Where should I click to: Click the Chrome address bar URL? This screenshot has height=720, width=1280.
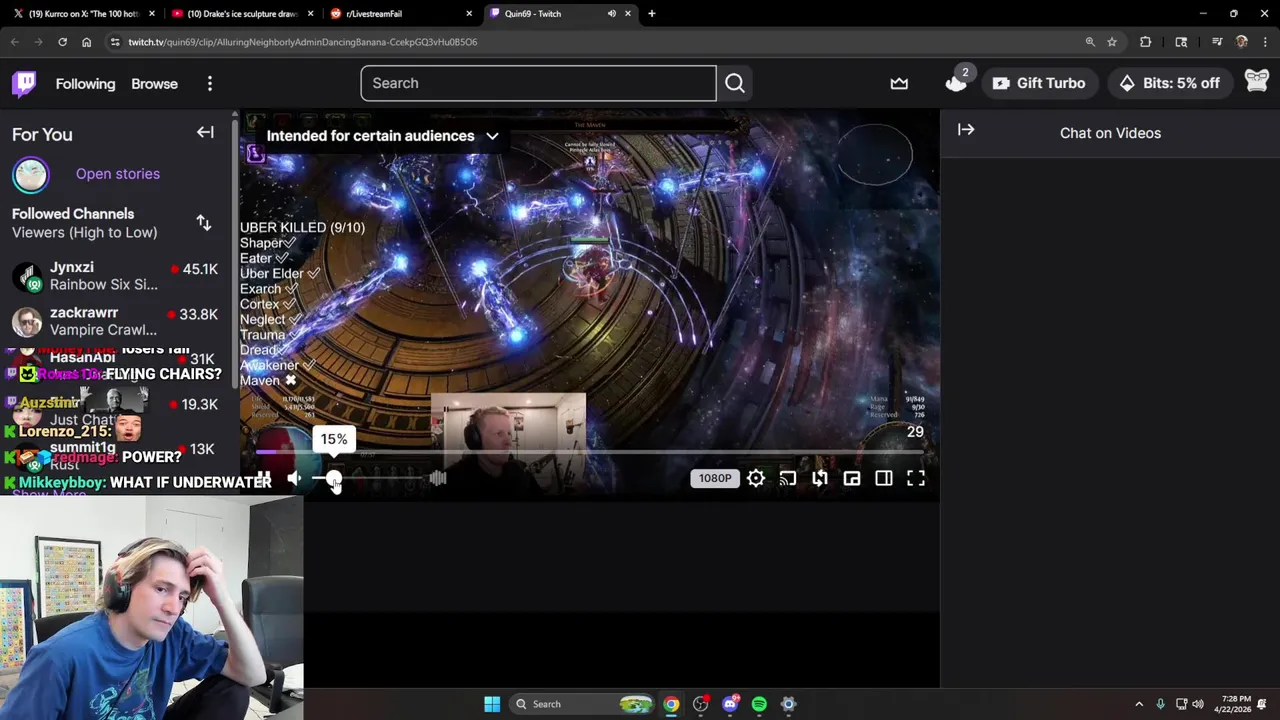click(x=302, y=42)
